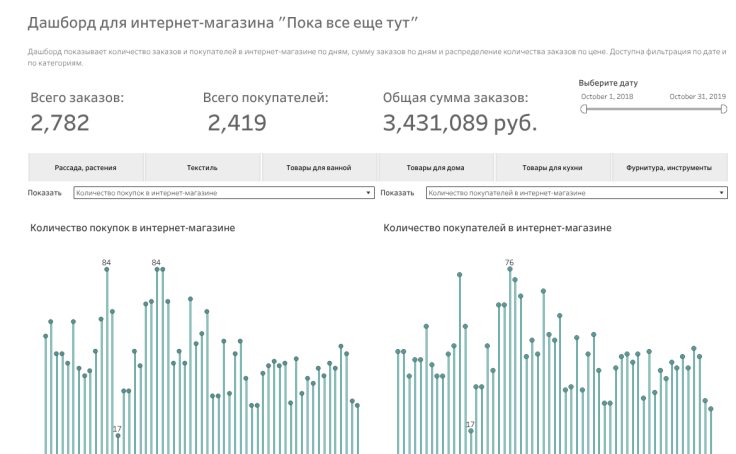
Task: Filter orders by Товары для кухни
Action: (552, 168)
